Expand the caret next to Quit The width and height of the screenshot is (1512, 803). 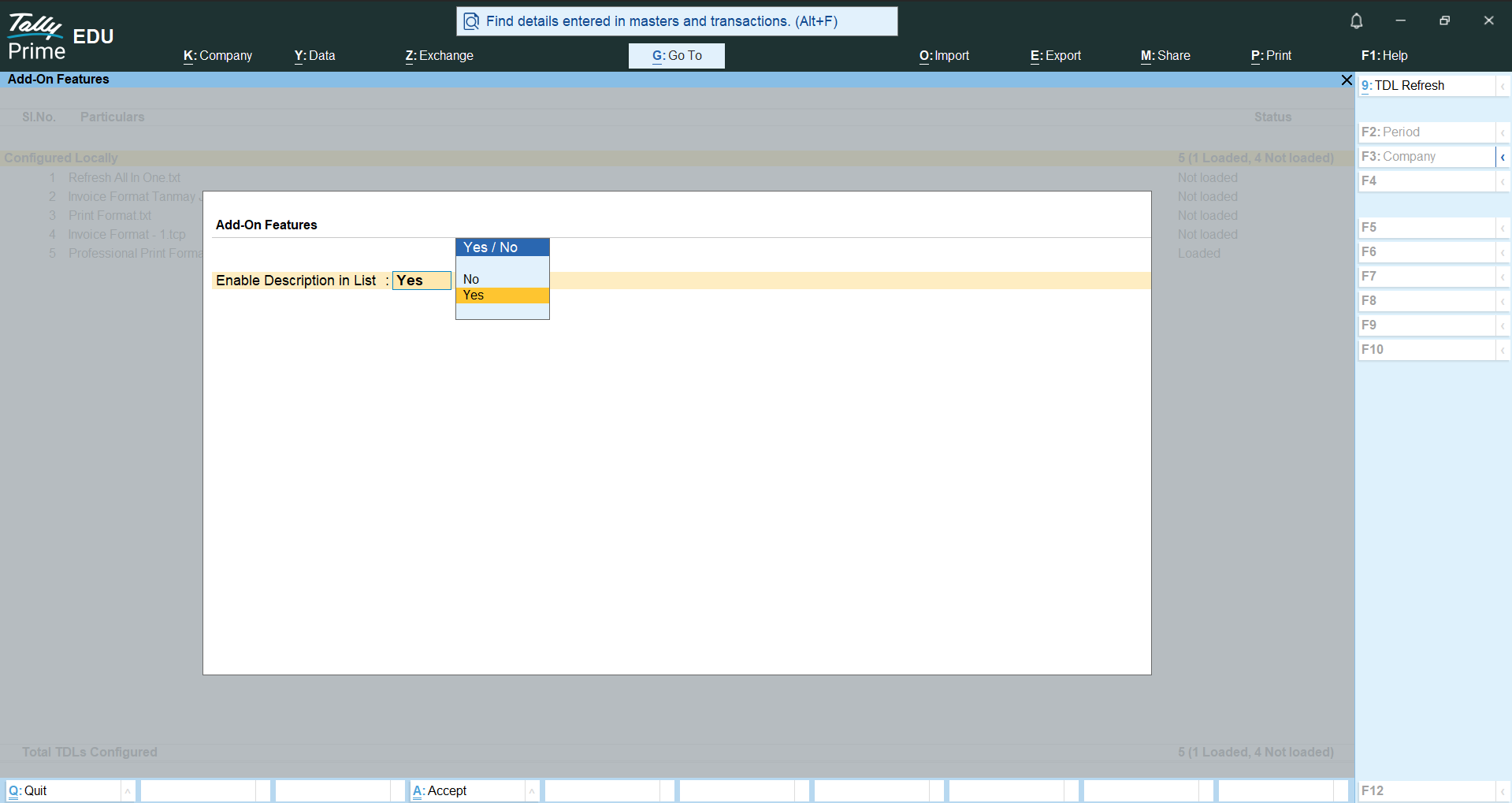click(128, 791)
